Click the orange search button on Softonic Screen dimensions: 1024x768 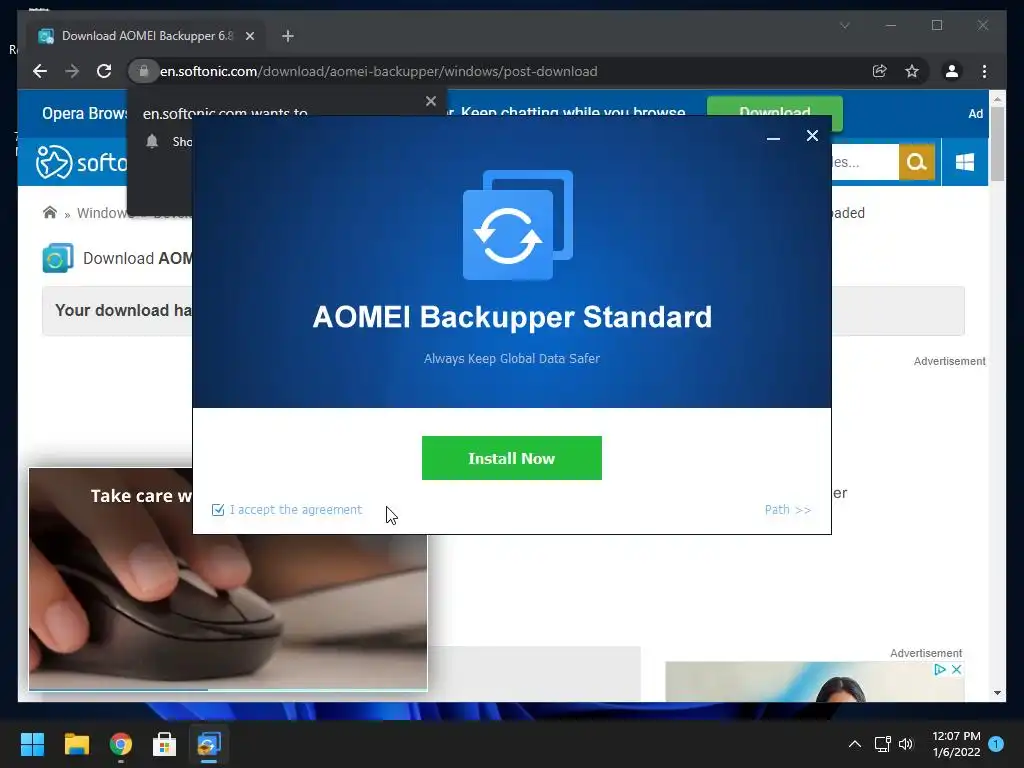click(916, 162)
